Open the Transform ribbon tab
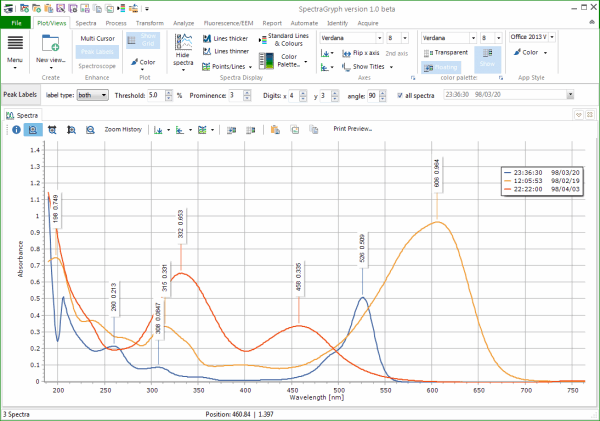Viewport: 600px width, 421px height. click(x=150, y=23)
